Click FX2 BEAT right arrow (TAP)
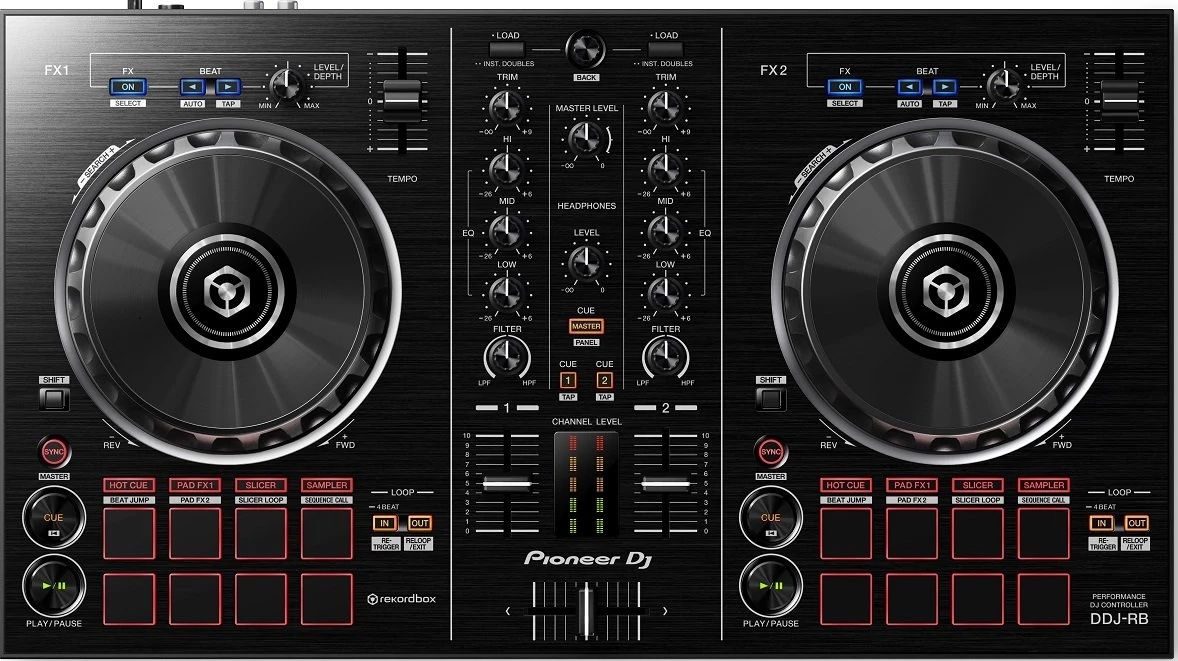Viewport: 1178px width, 661px height. pos(944,87)
